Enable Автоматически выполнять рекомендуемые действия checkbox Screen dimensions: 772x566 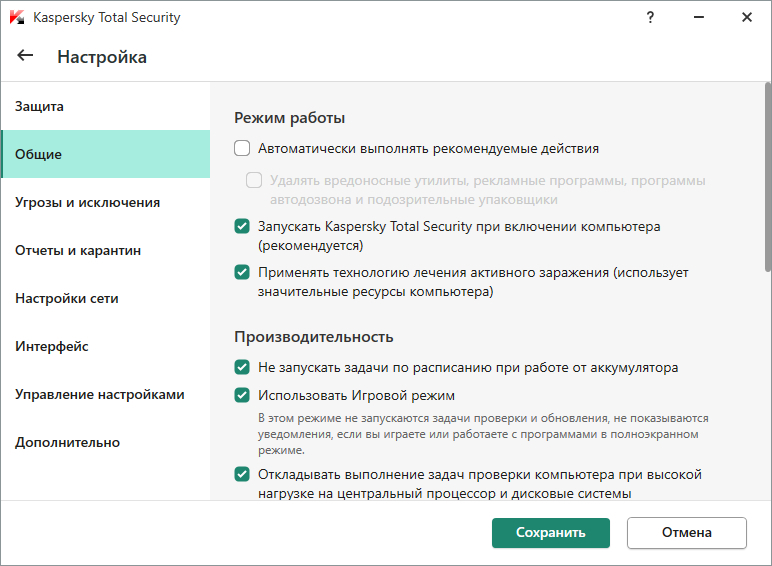pyautogui.click(x=242, y=149)
